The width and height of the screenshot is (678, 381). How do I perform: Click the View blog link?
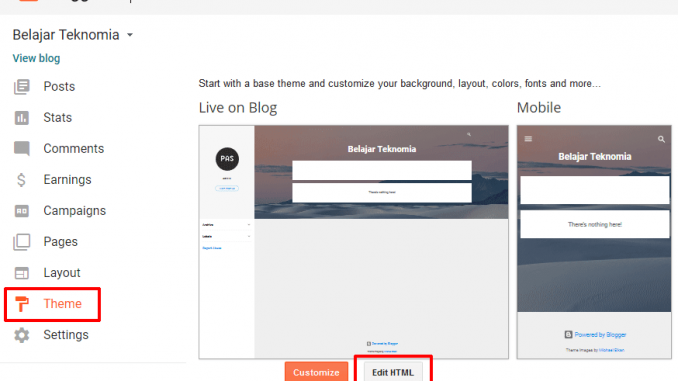coord(36,58)
